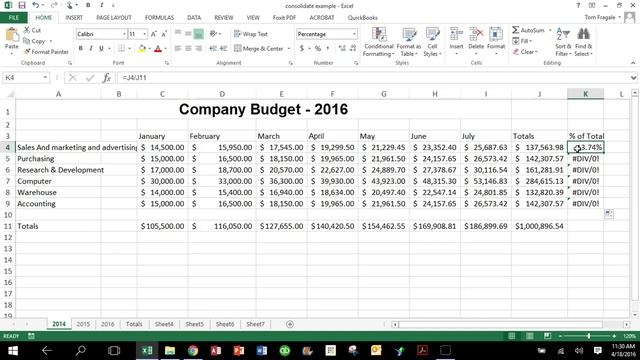Screen dimensions: 640x360
Task: Click Merge & Center icon
Action: 238,49
